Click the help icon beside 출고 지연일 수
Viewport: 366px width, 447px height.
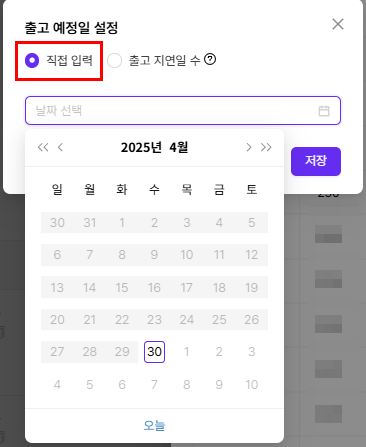pos(210,60)
